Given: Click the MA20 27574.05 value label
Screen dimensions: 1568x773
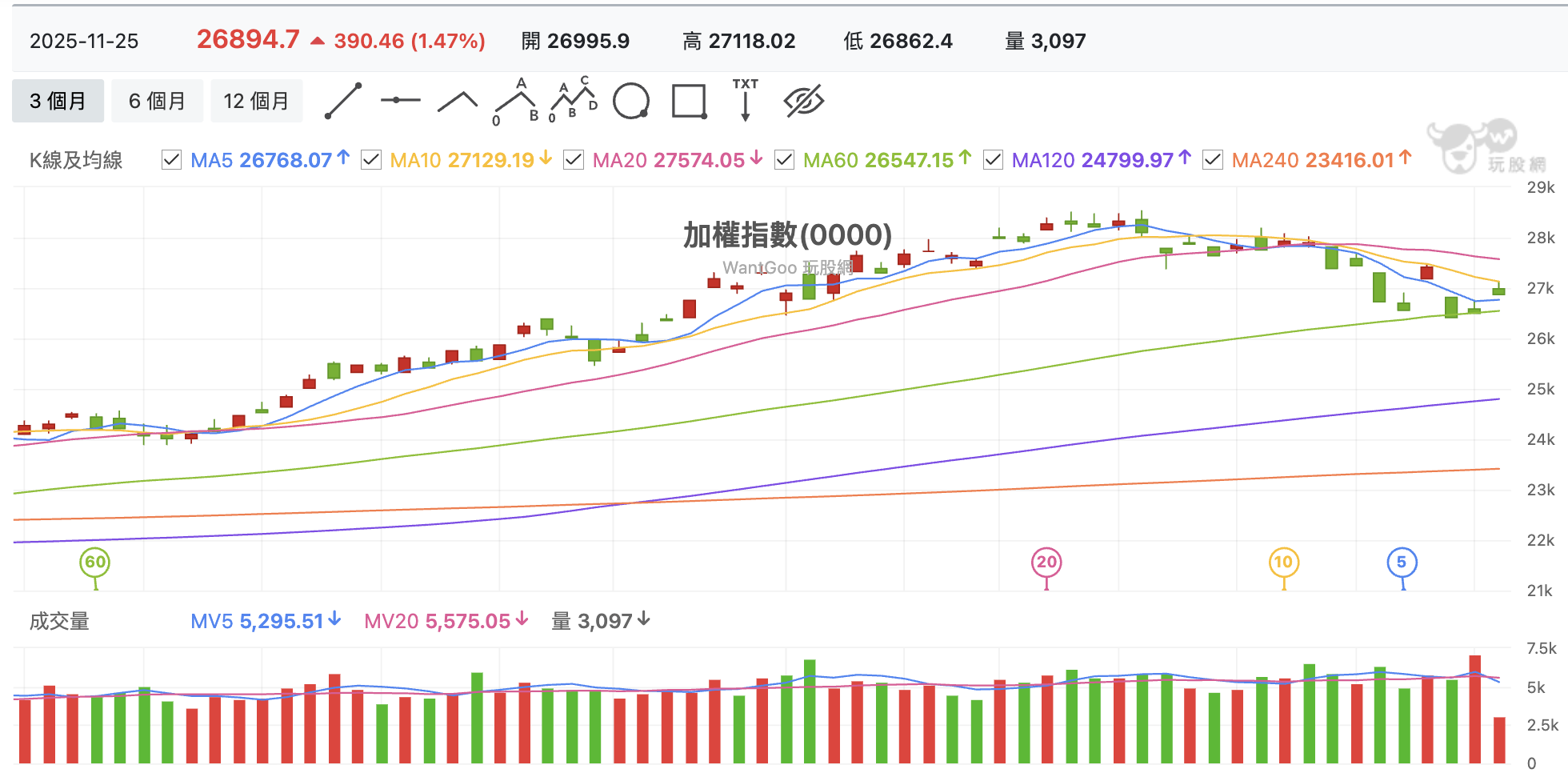Looking at the screenshot, I should tap(678, 160).
